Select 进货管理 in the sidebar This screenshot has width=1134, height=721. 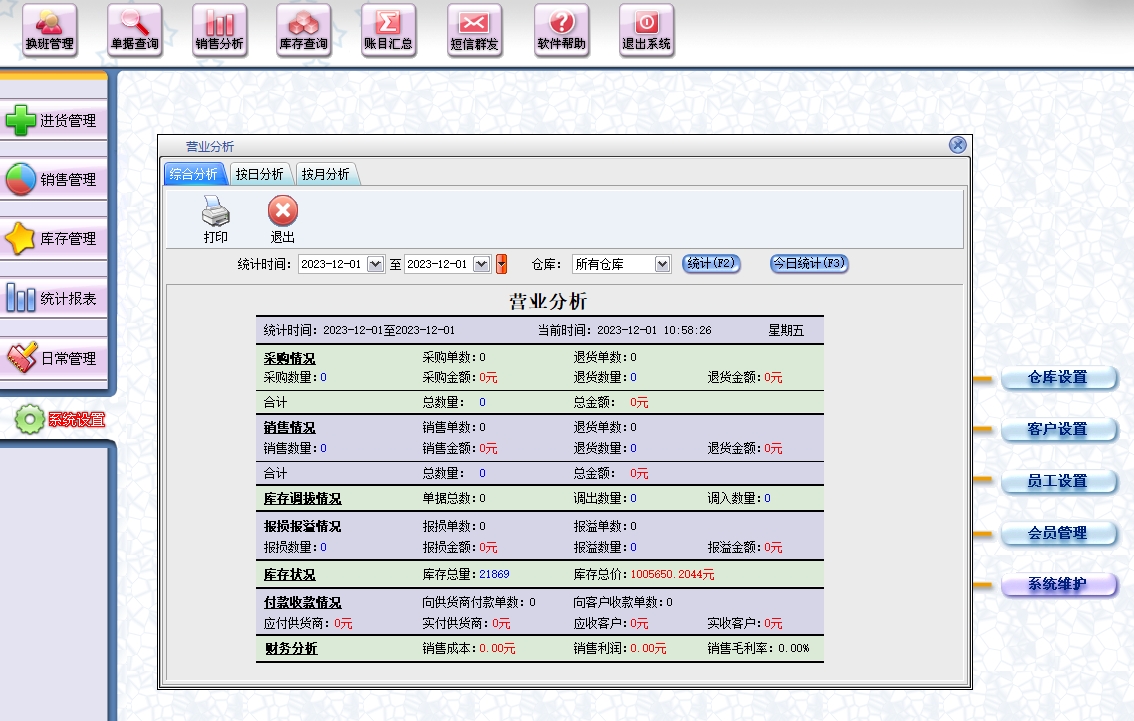pos(55,121)
